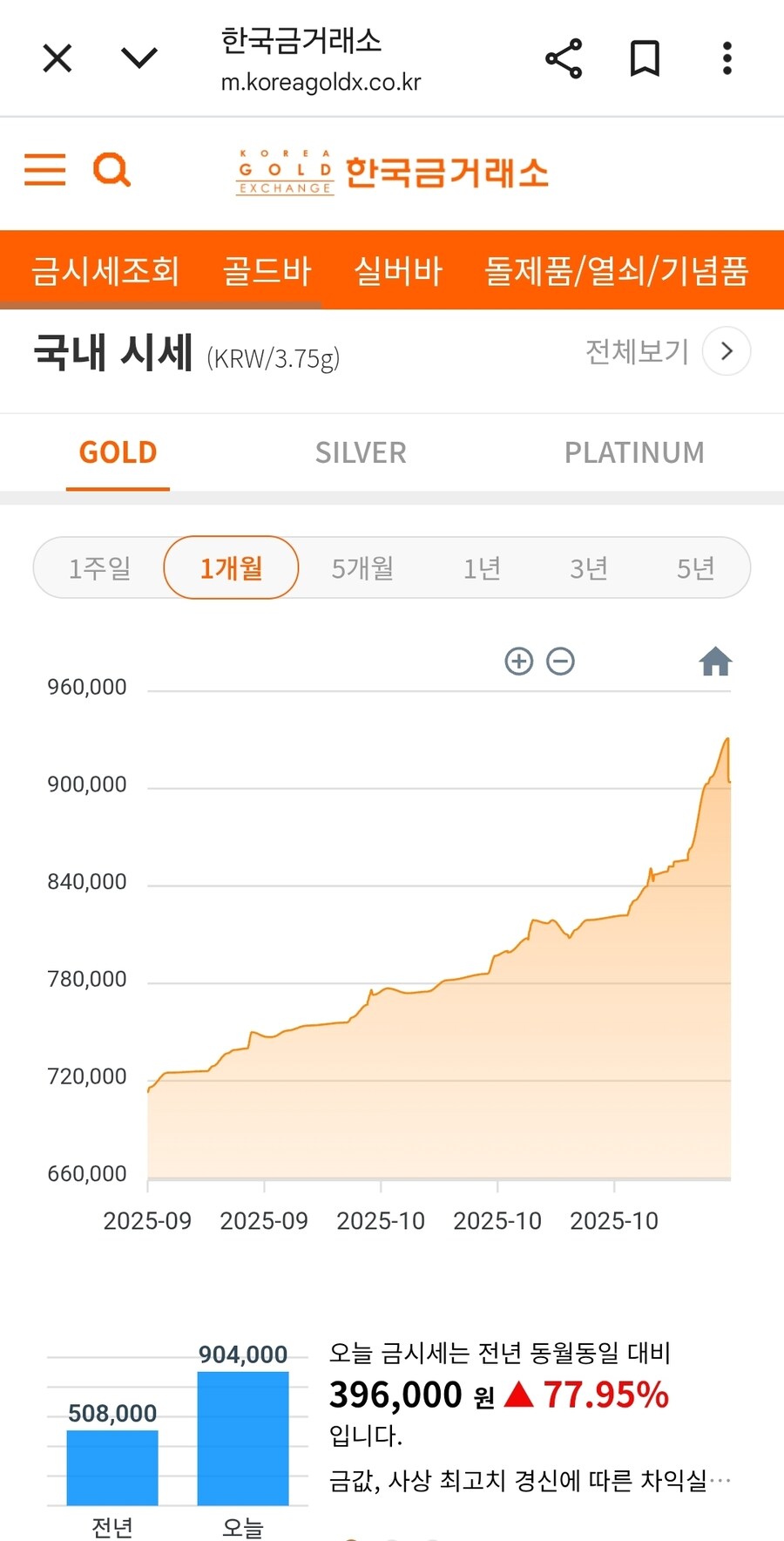Viewport: 784px width, 1541px height.
Task: Select the 5개월 period option
Action: point(362,568)
